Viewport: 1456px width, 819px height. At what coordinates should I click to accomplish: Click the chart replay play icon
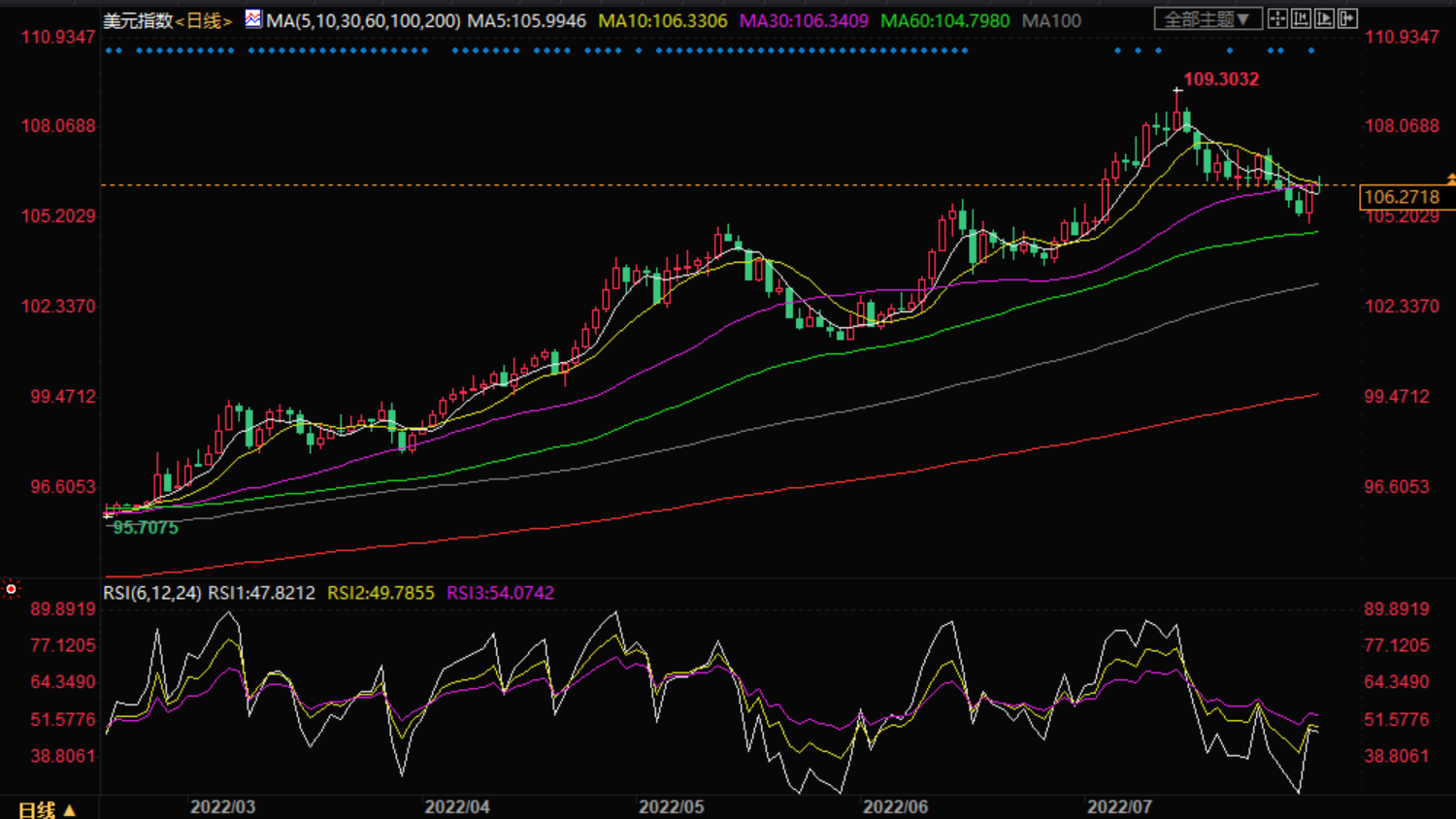click(x=1324, y=19)
